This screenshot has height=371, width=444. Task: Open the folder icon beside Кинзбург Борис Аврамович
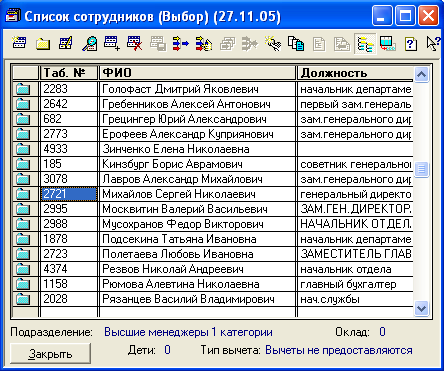[x=23, y=164]
